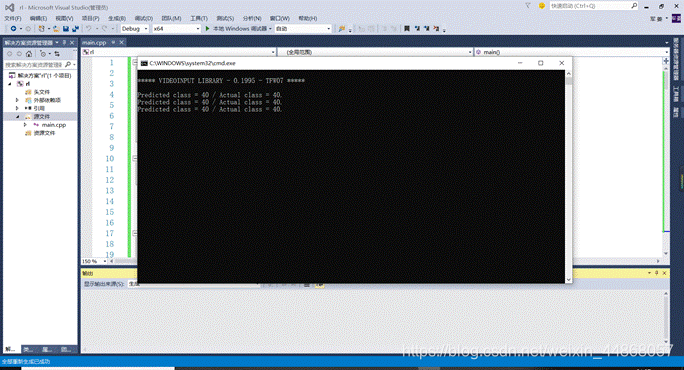
Task: Close the main.cpp editor tab
Action: coord(122,42)
